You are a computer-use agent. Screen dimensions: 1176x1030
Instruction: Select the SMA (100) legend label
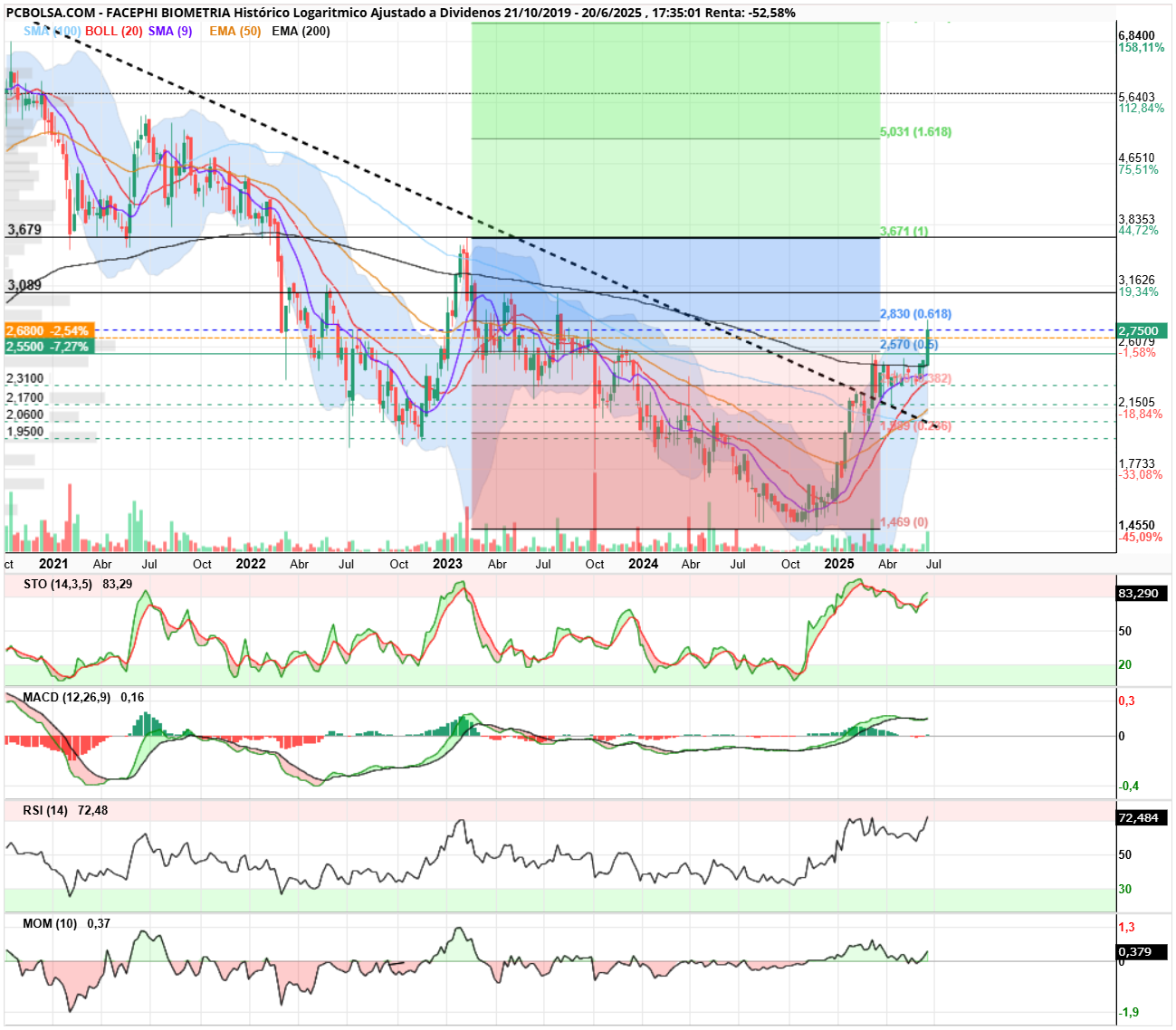(x=52, y=31)
